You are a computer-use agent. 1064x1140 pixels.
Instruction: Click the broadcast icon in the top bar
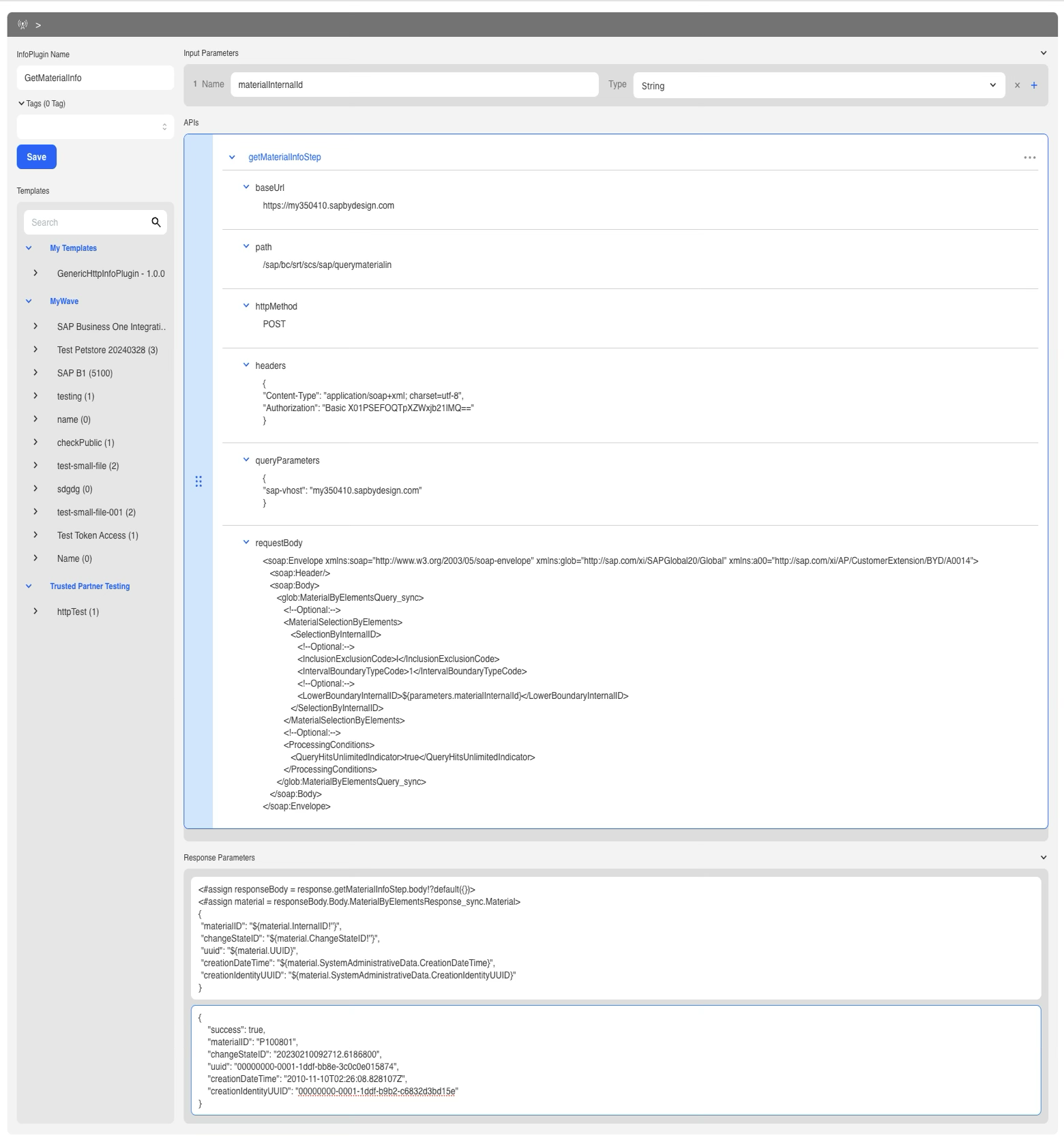(23, 25)
